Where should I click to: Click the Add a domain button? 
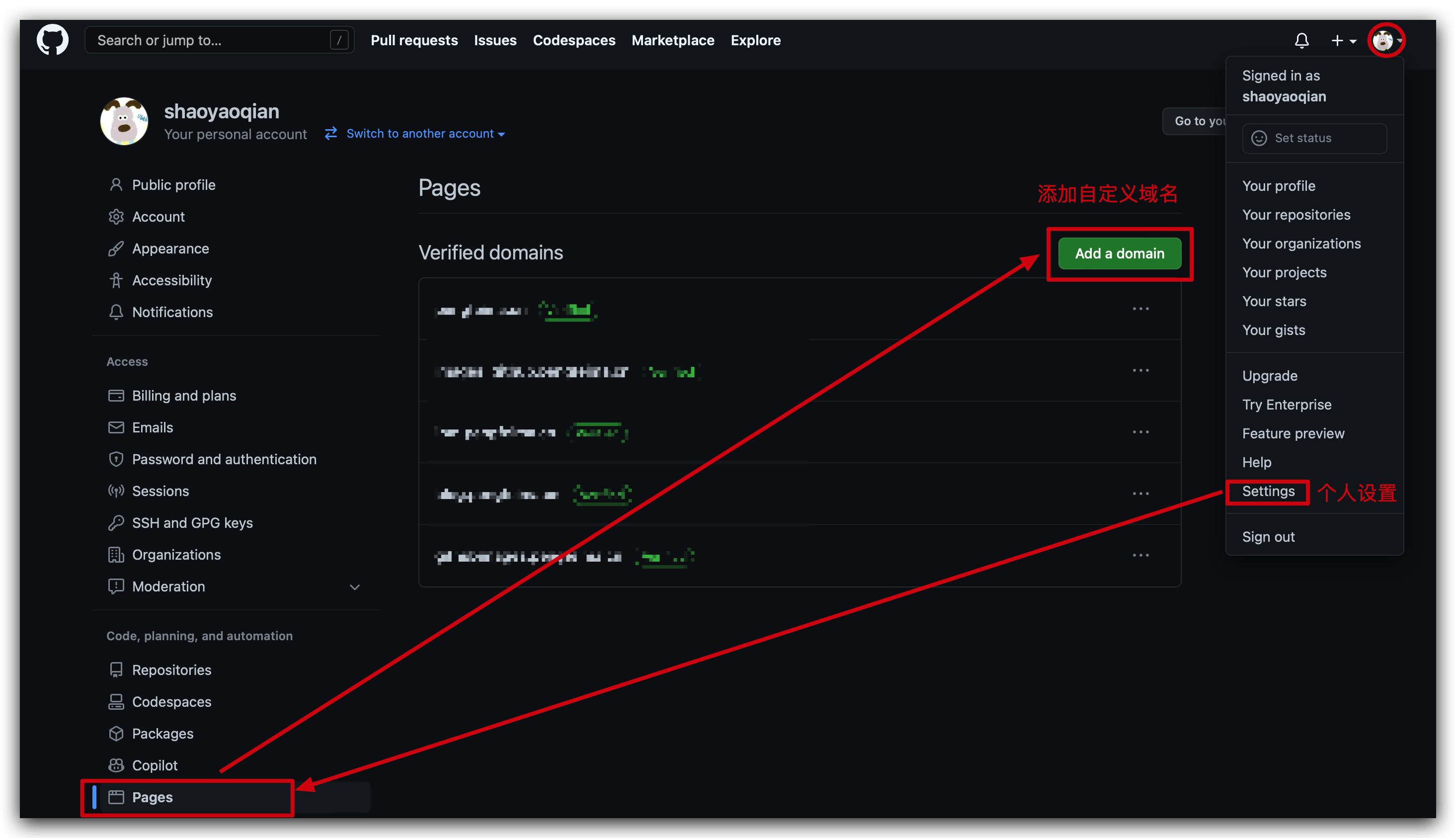(x=1119, y=253)
